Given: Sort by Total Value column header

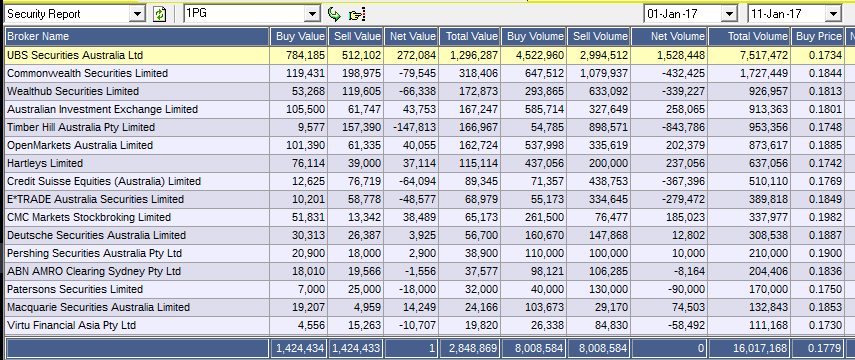Looking at the screenshot, I should click(x=469, y=37).
